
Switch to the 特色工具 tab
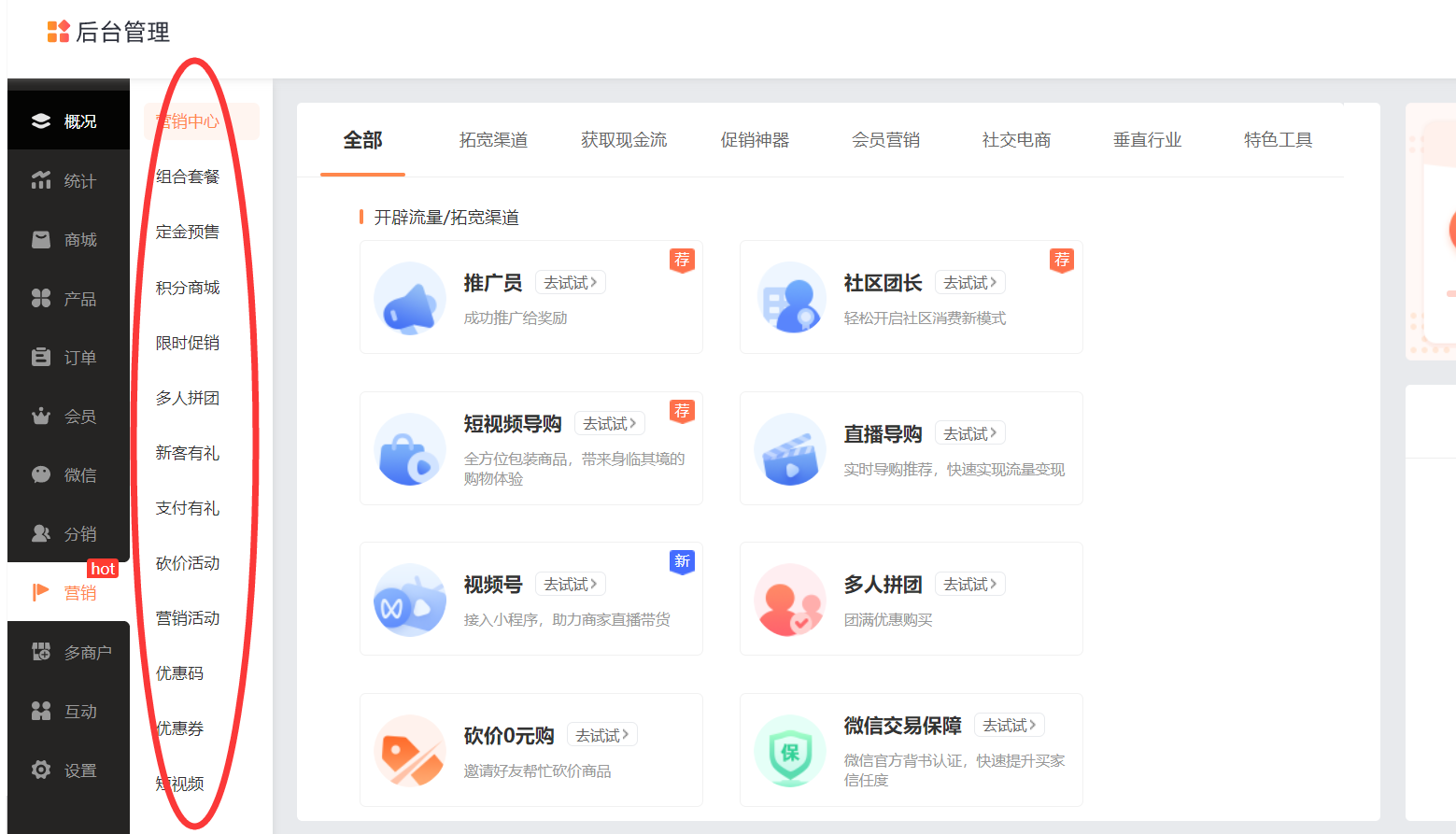coord(1278,140)
